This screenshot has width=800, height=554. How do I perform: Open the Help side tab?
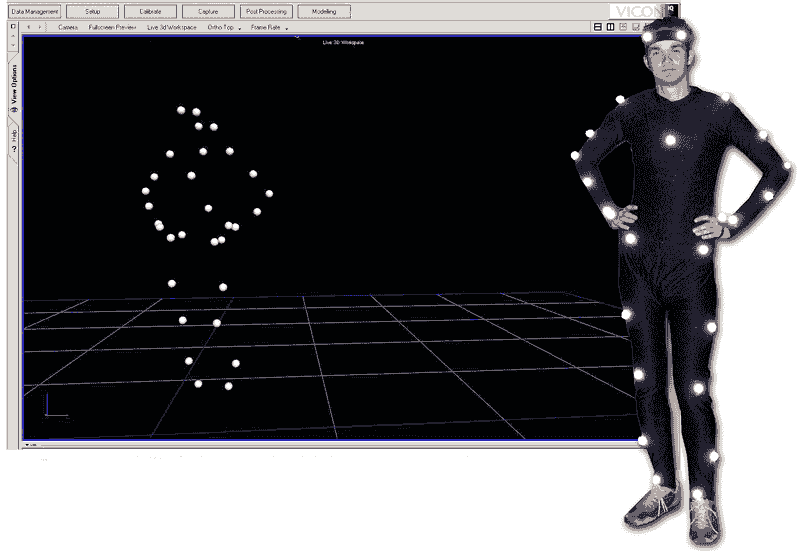(x=14, y=141)
